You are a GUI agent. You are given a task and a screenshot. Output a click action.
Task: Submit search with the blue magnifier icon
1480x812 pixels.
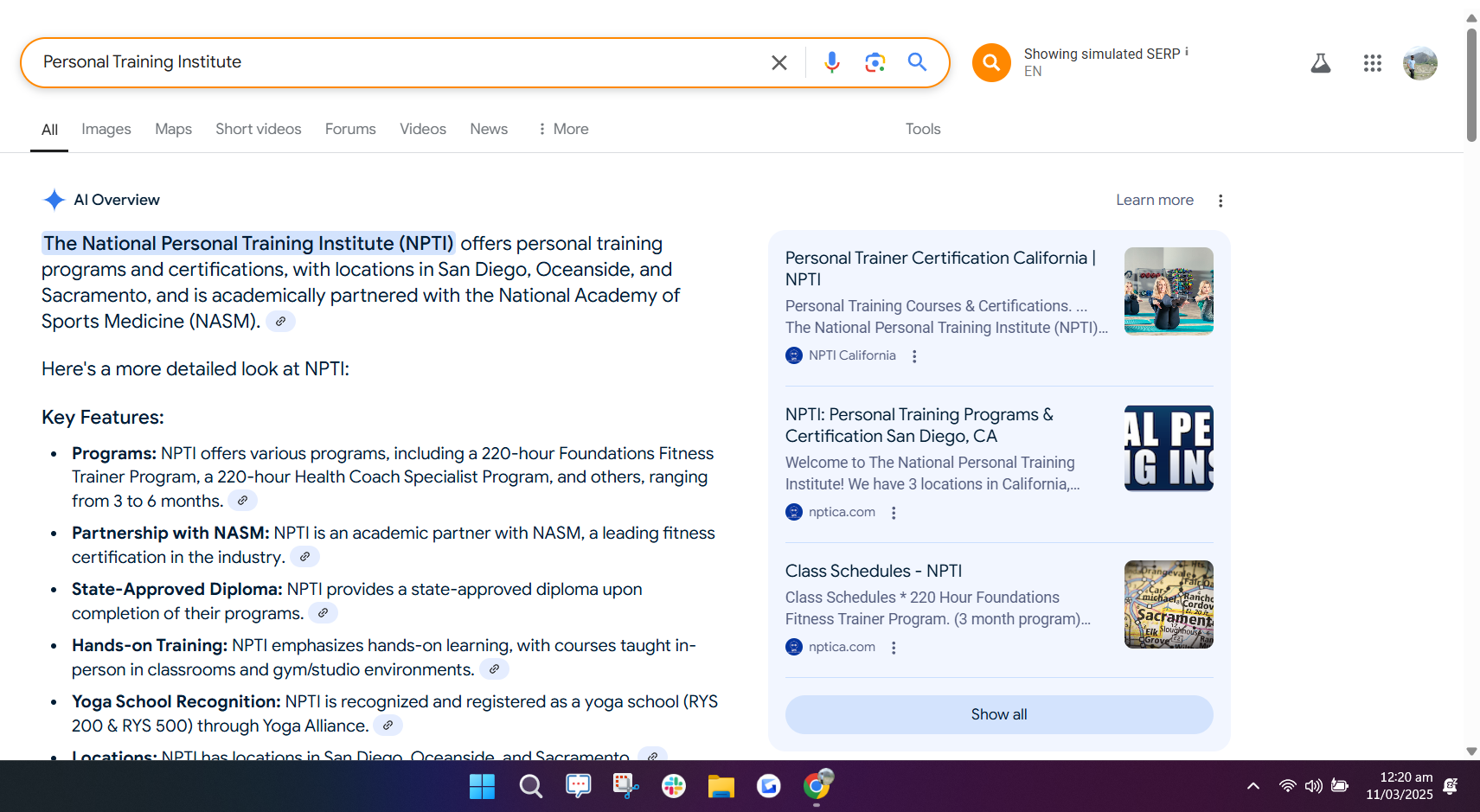tap(917, 62)
